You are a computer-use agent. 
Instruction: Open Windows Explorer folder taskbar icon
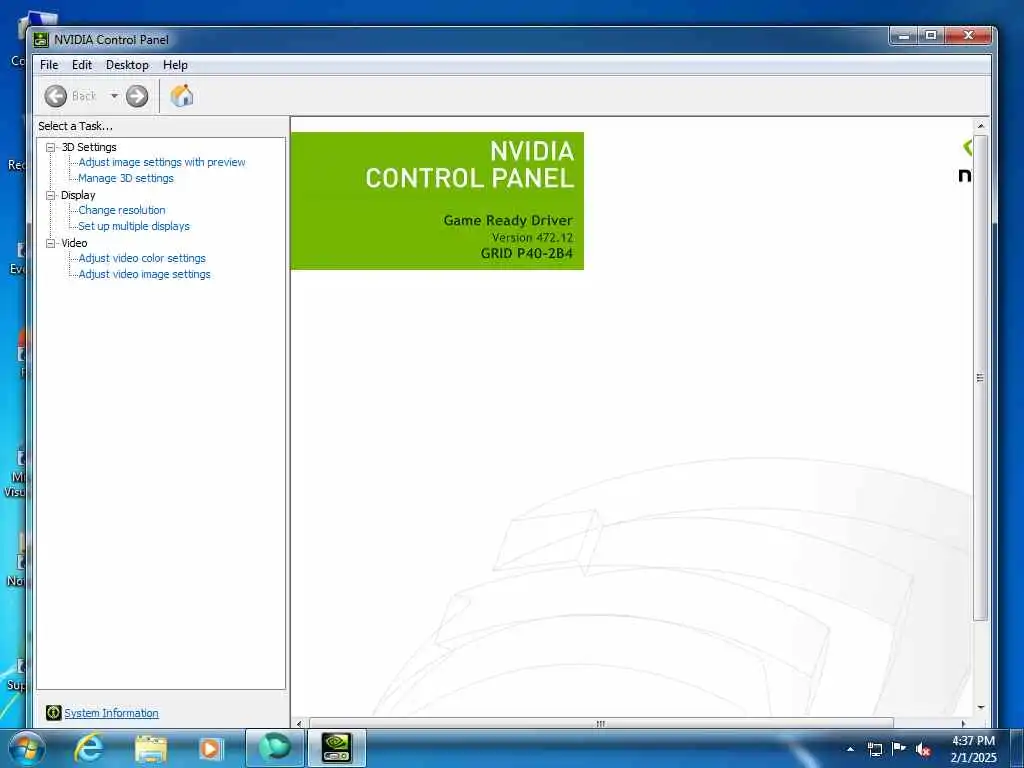(151, 748)
